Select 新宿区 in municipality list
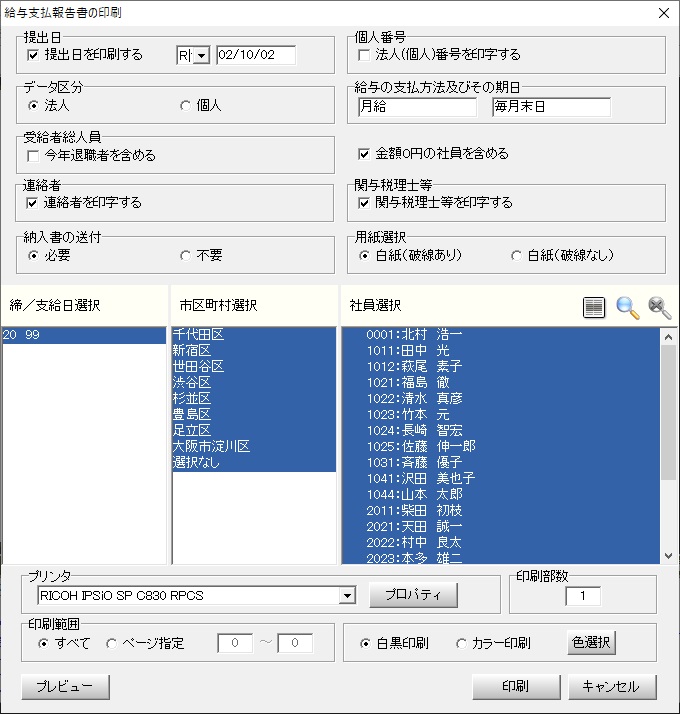Screen dimensions: 680x714 [254, 351]
